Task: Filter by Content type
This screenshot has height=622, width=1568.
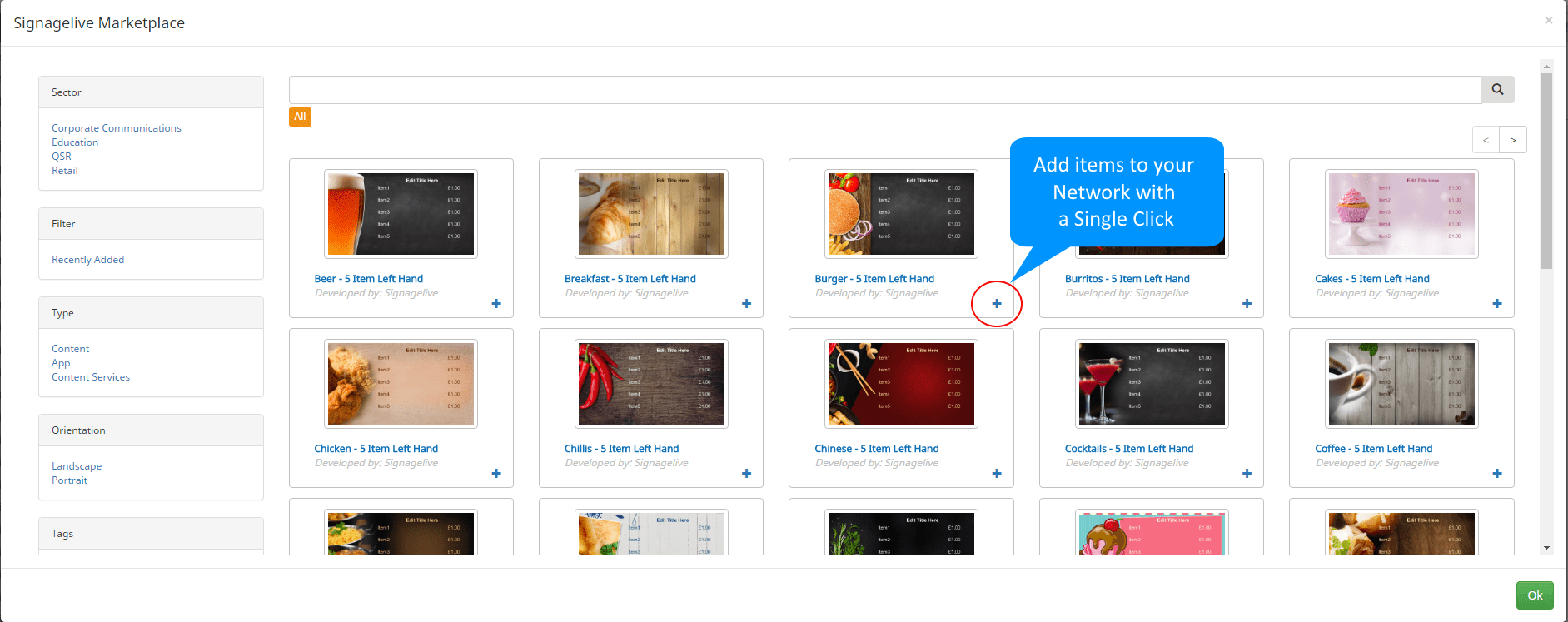Action: point(70,349)
